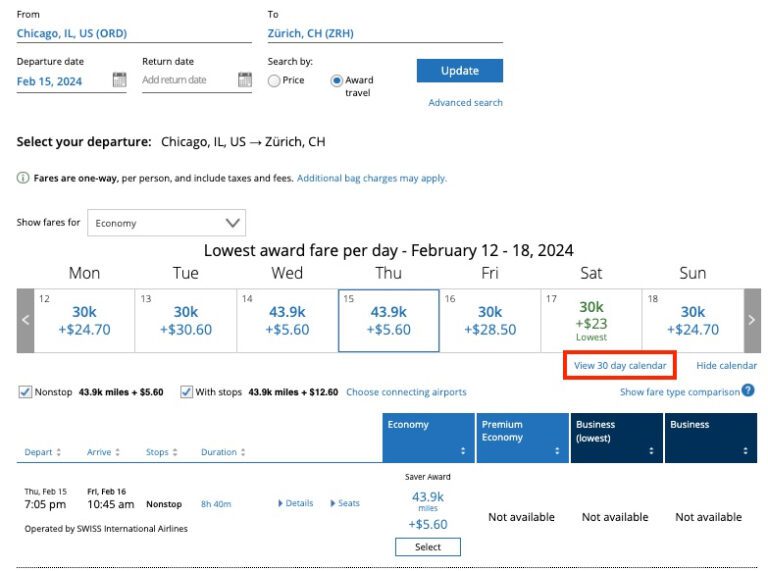
Task: Expand the Seats disclosure triangle
Action: pyautogui.click(x=345, y=503)
